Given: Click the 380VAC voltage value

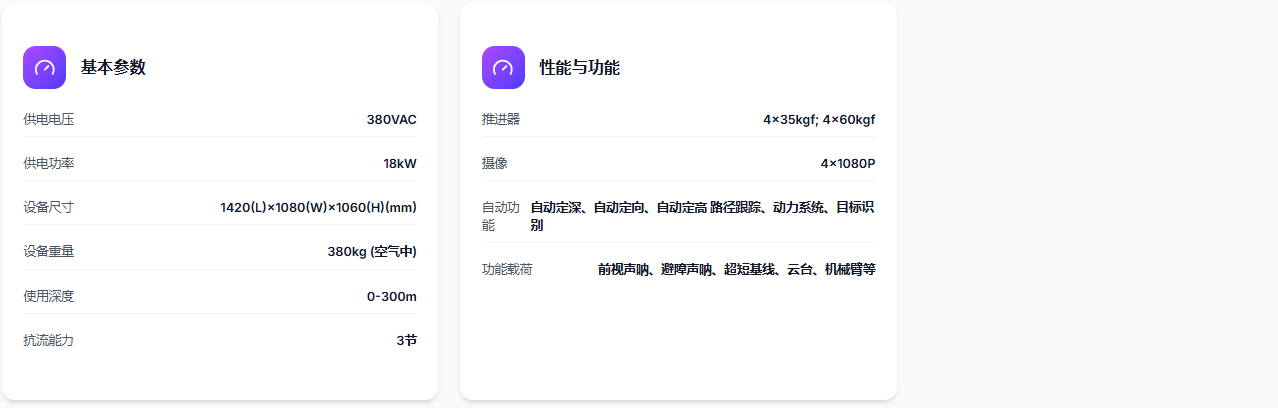Looking at the screenshot, I should 391,120.
